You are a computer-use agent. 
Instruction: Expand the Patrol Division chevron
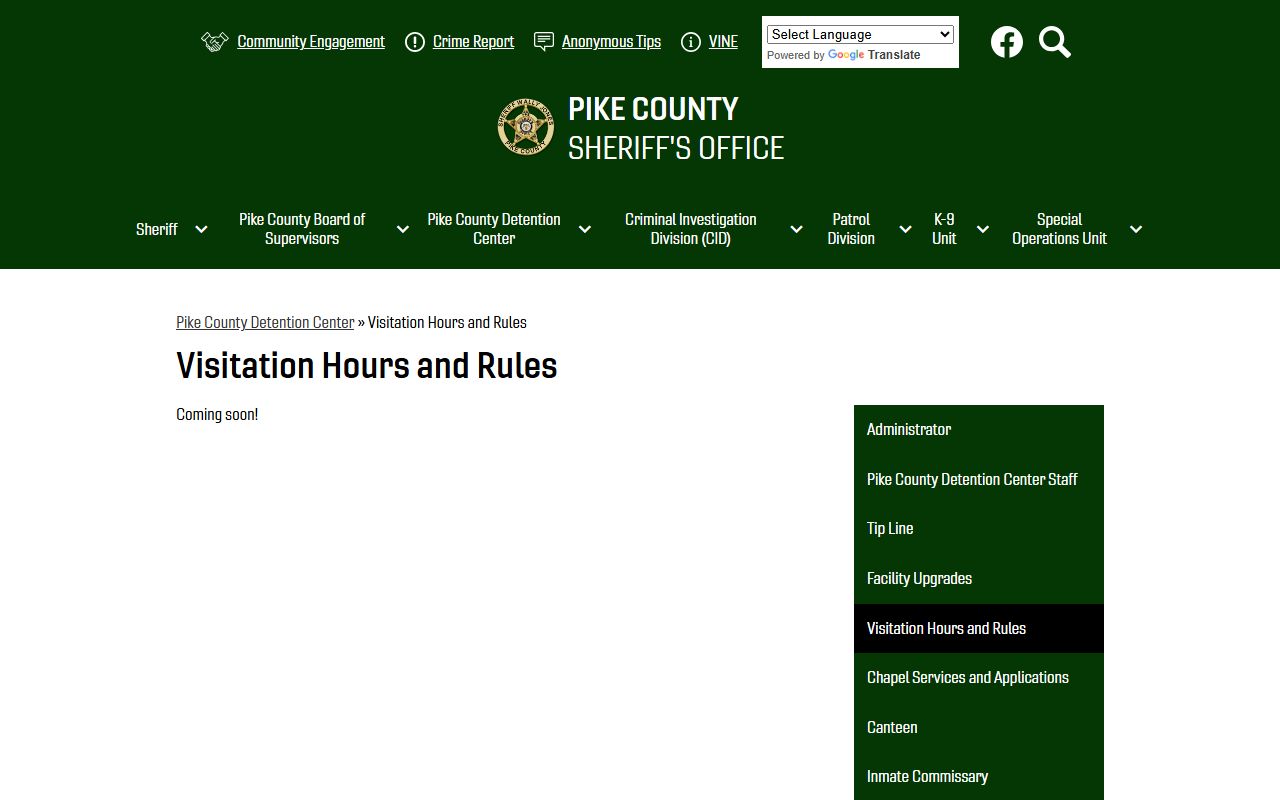[905, 229]
